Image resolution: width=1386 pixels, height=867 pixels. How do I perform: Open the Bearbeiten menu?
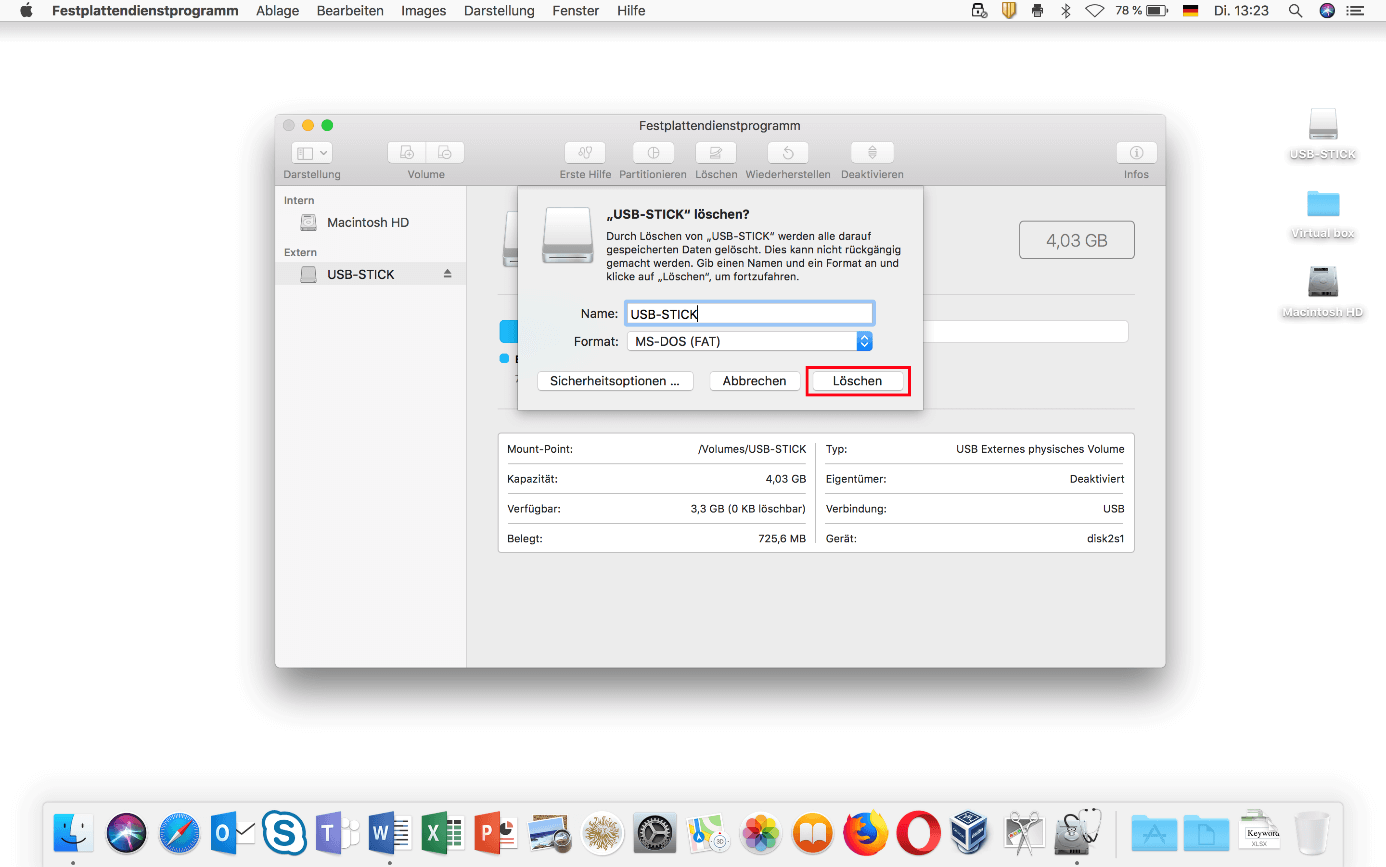coord(350,11)
